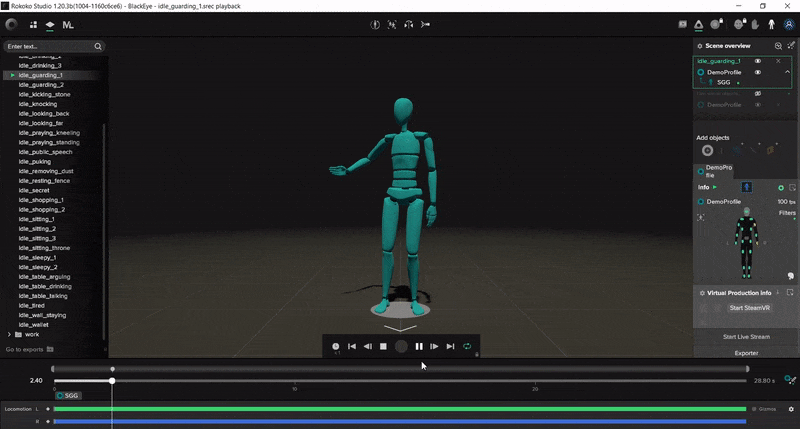Pause playback with the pause button

419,346
